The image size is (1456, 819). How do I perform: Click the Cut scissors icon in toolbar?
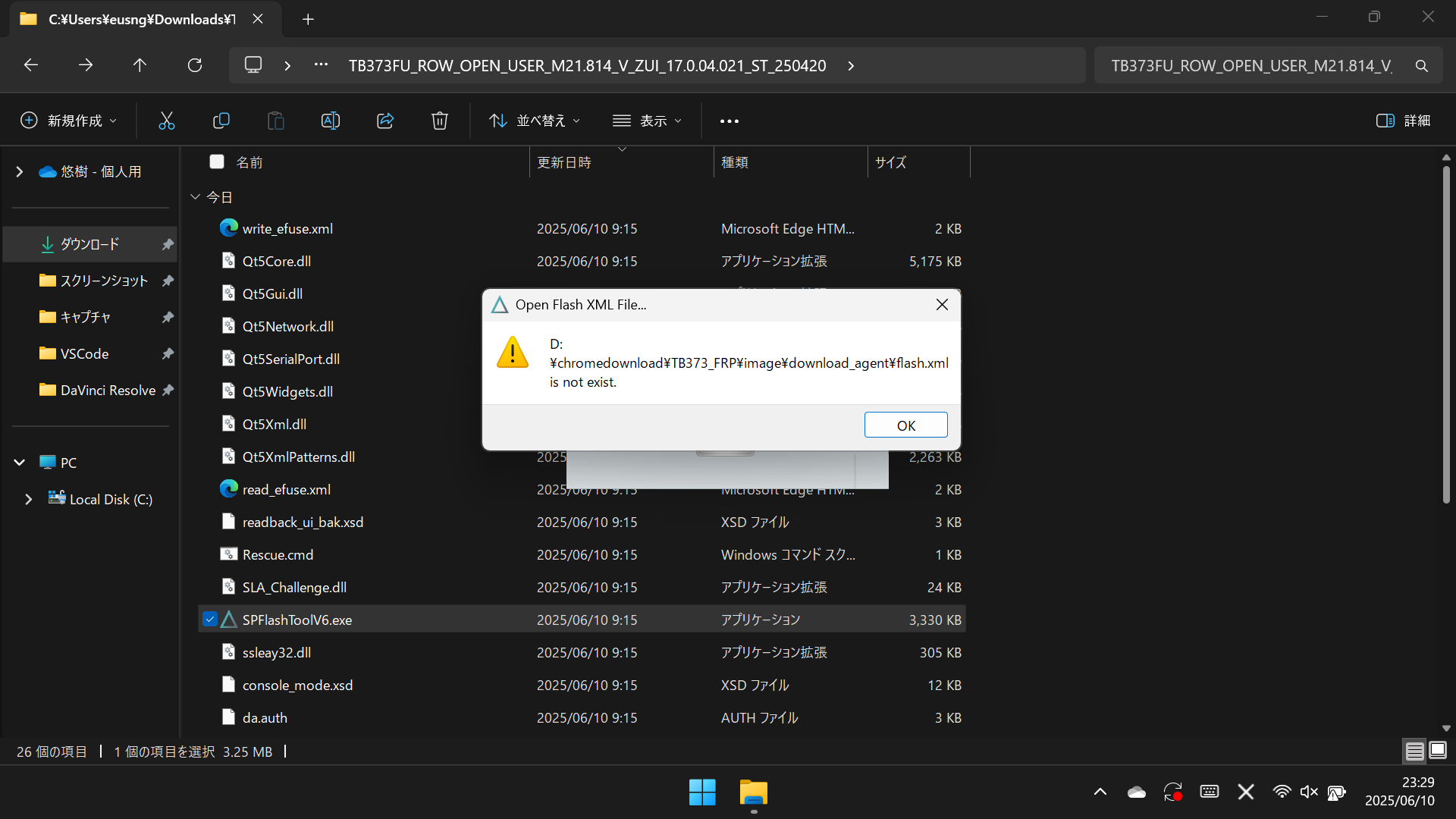(x=166, y=121)
